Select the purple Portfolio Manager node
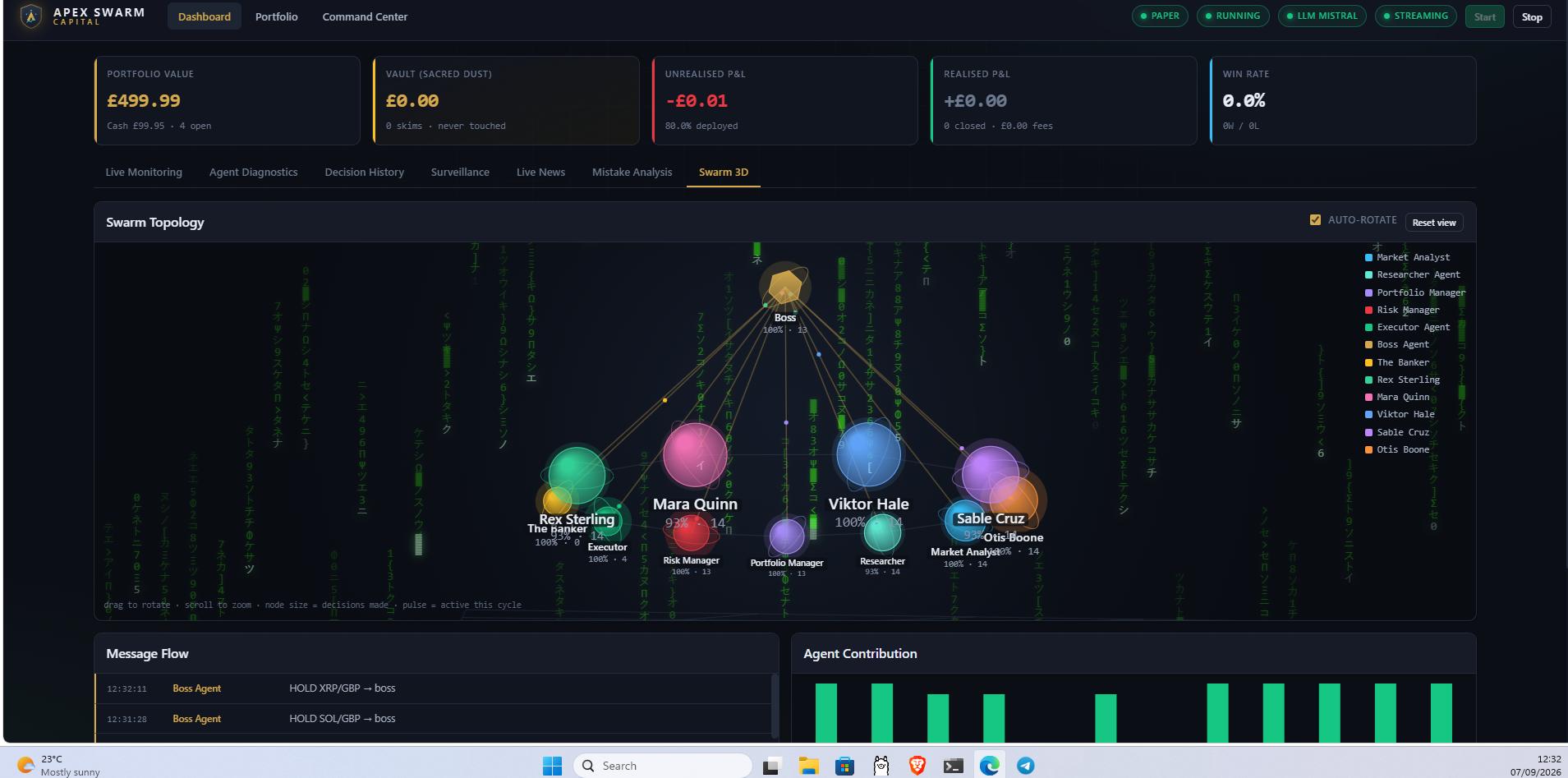The height and width of the screenshot is (778, 1568). 787,536
